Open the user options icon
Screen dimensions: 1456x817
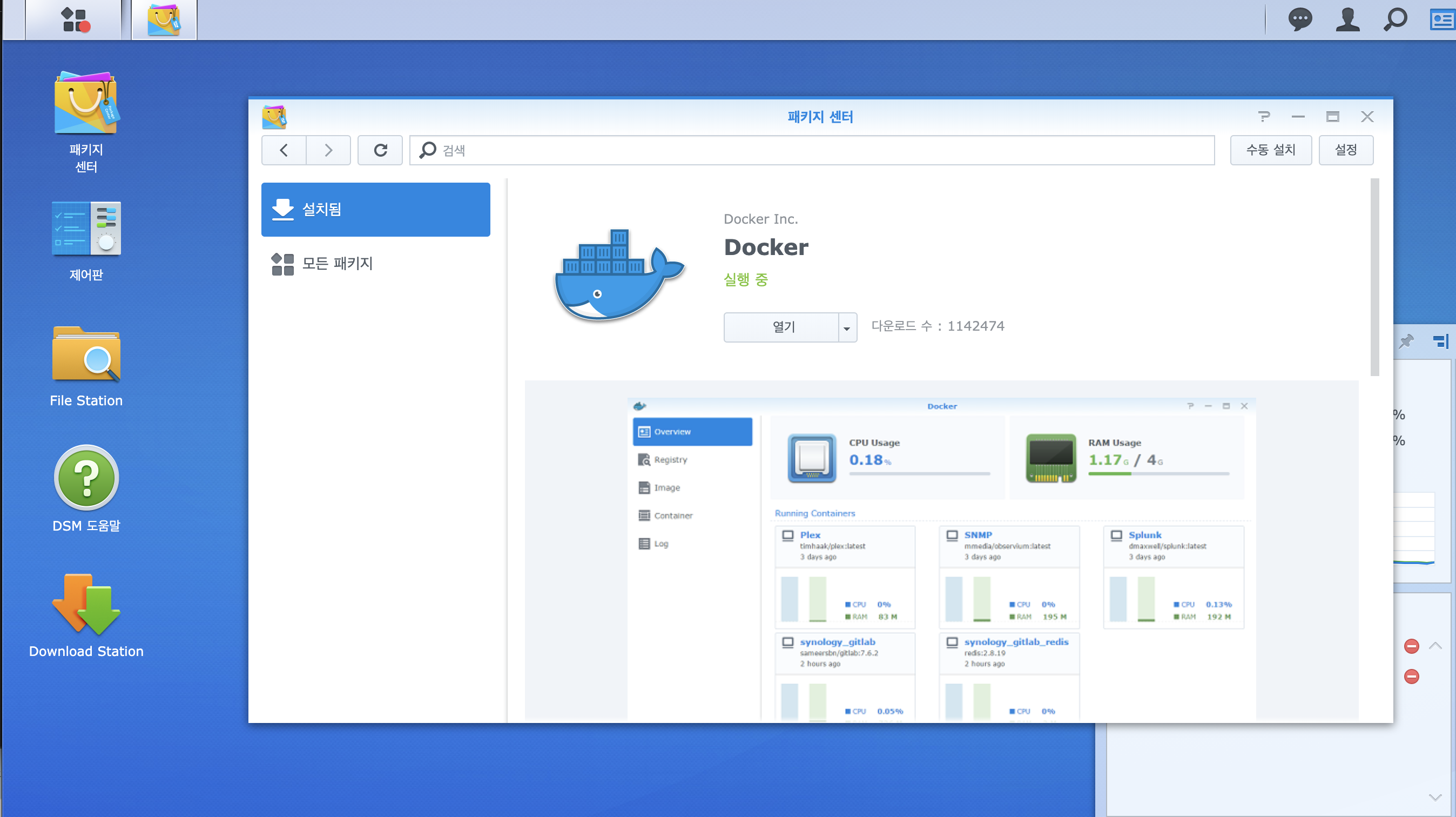1347,20
